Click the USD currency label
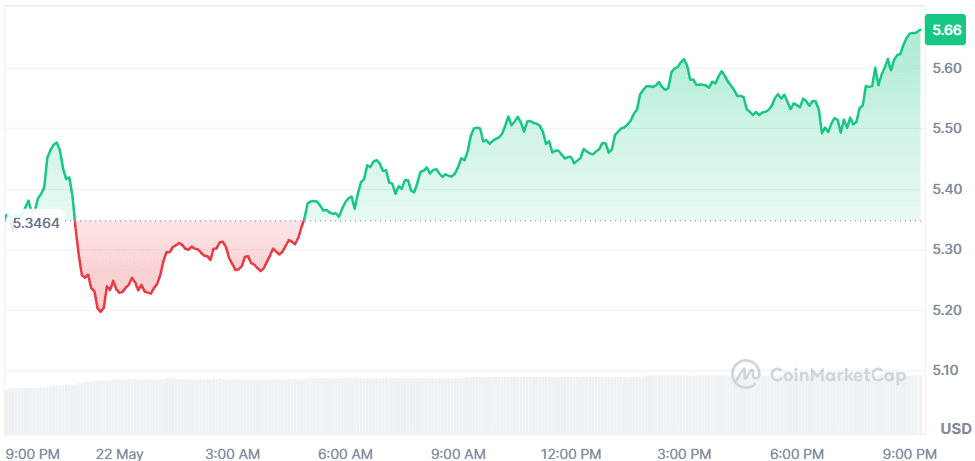The image size is (975, 461). 955,429
